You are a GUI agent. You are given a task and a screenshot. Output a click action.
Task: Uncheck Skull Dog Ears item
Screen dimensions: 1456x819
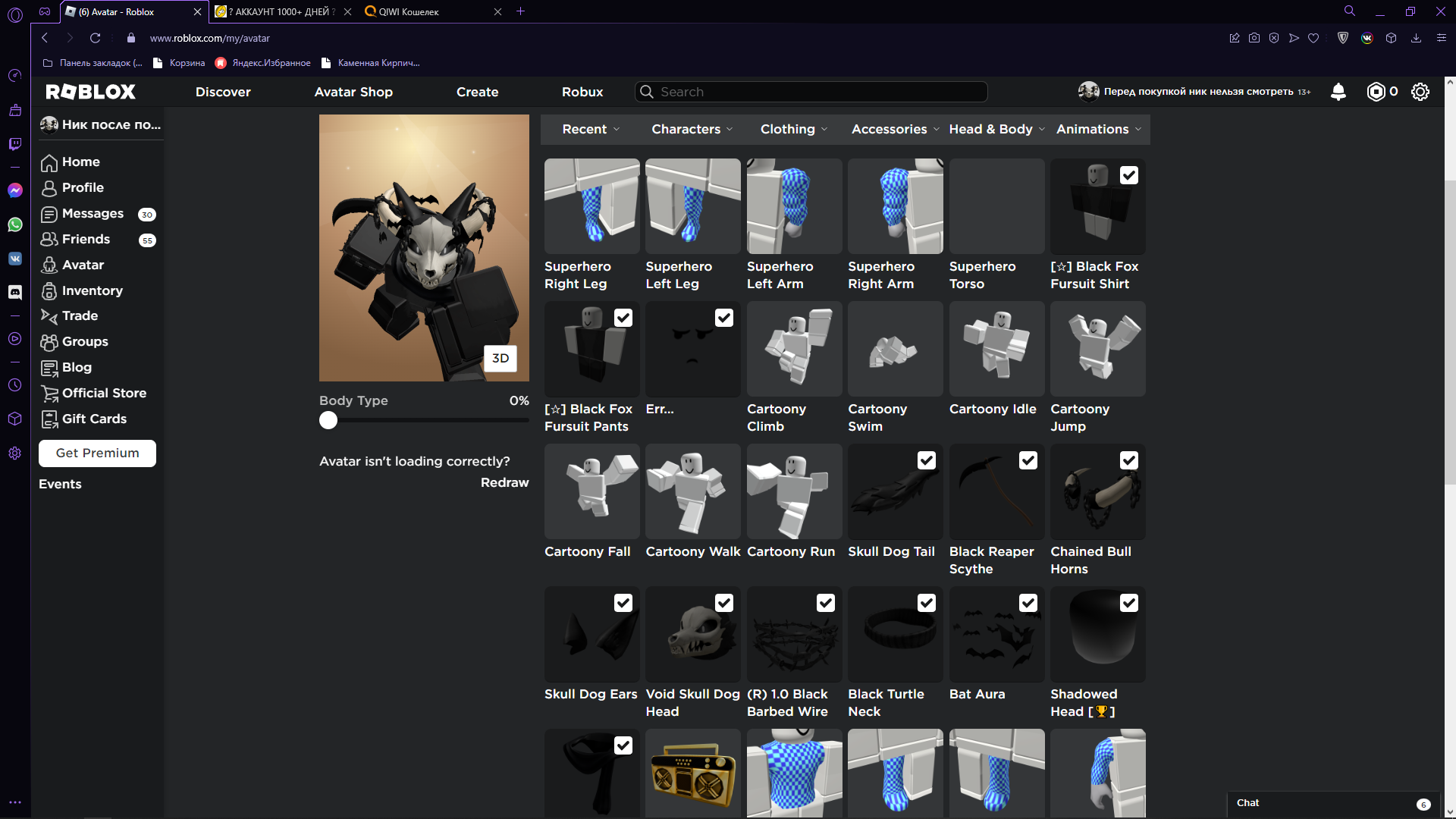point(623,603)
